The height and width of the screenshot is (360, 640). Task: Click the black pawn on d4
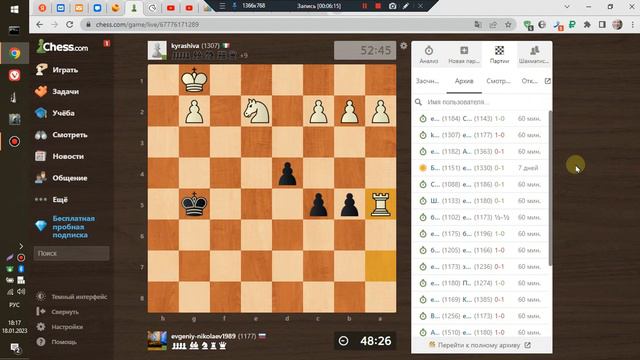coord(287,173)
